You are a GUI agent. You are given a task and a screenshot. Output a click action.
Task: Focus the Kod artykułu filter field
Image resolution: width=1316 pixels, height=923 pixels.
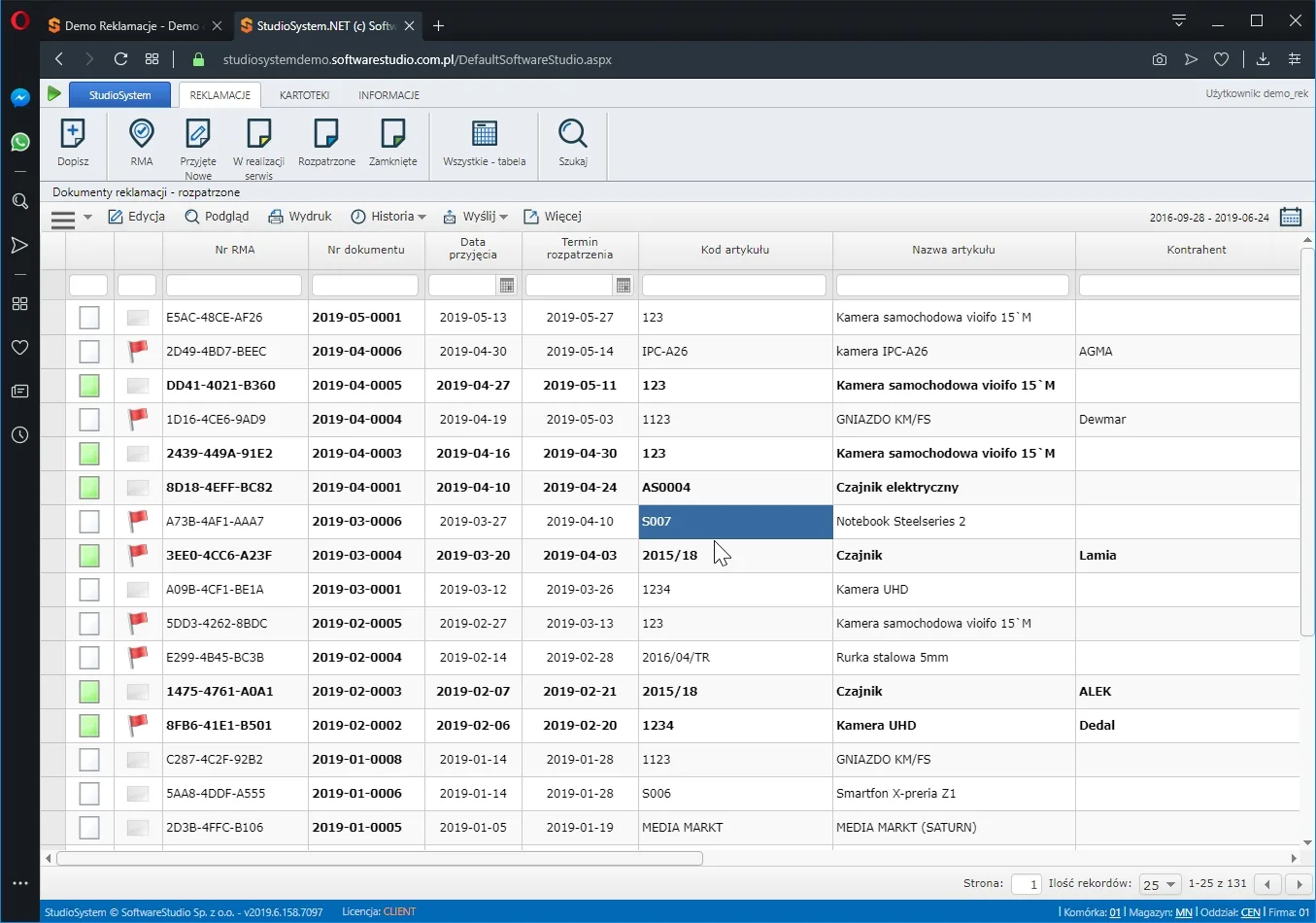734,285
